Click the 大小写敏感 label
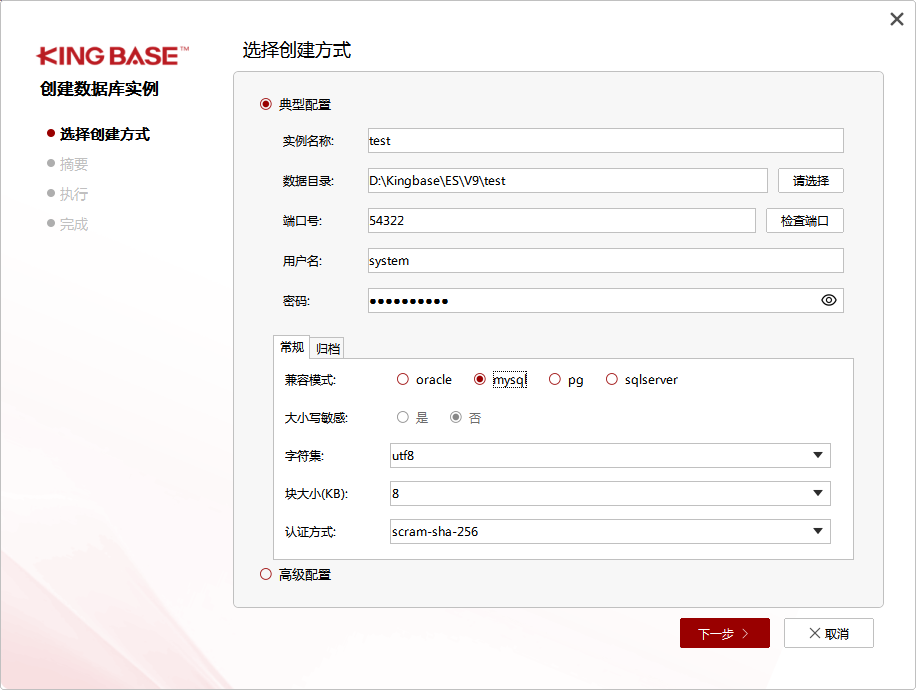Viewport: 916px width, 690px height. (x=316, y=418)
